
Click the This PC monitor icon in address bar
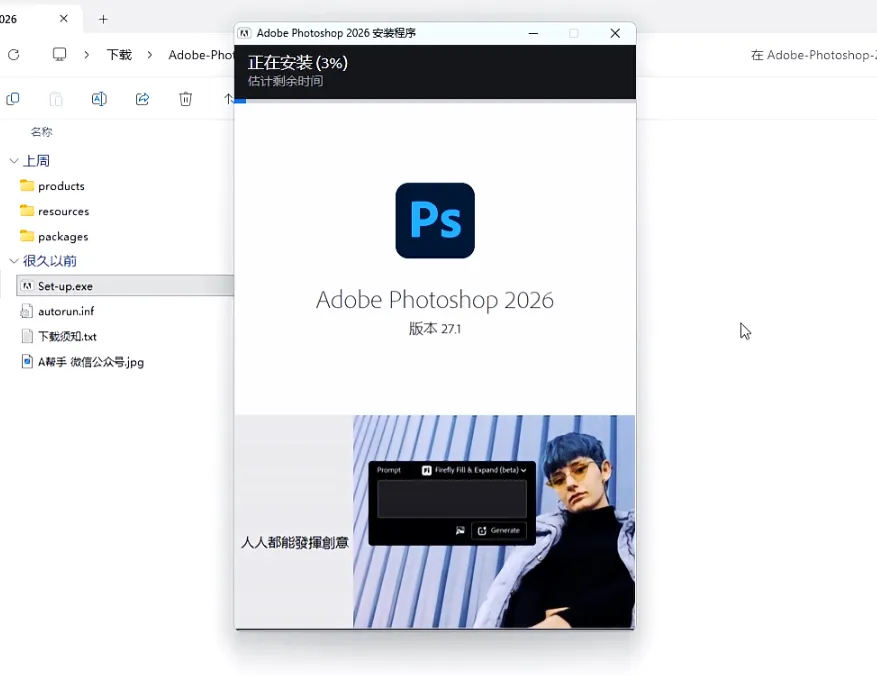point(59,54)
